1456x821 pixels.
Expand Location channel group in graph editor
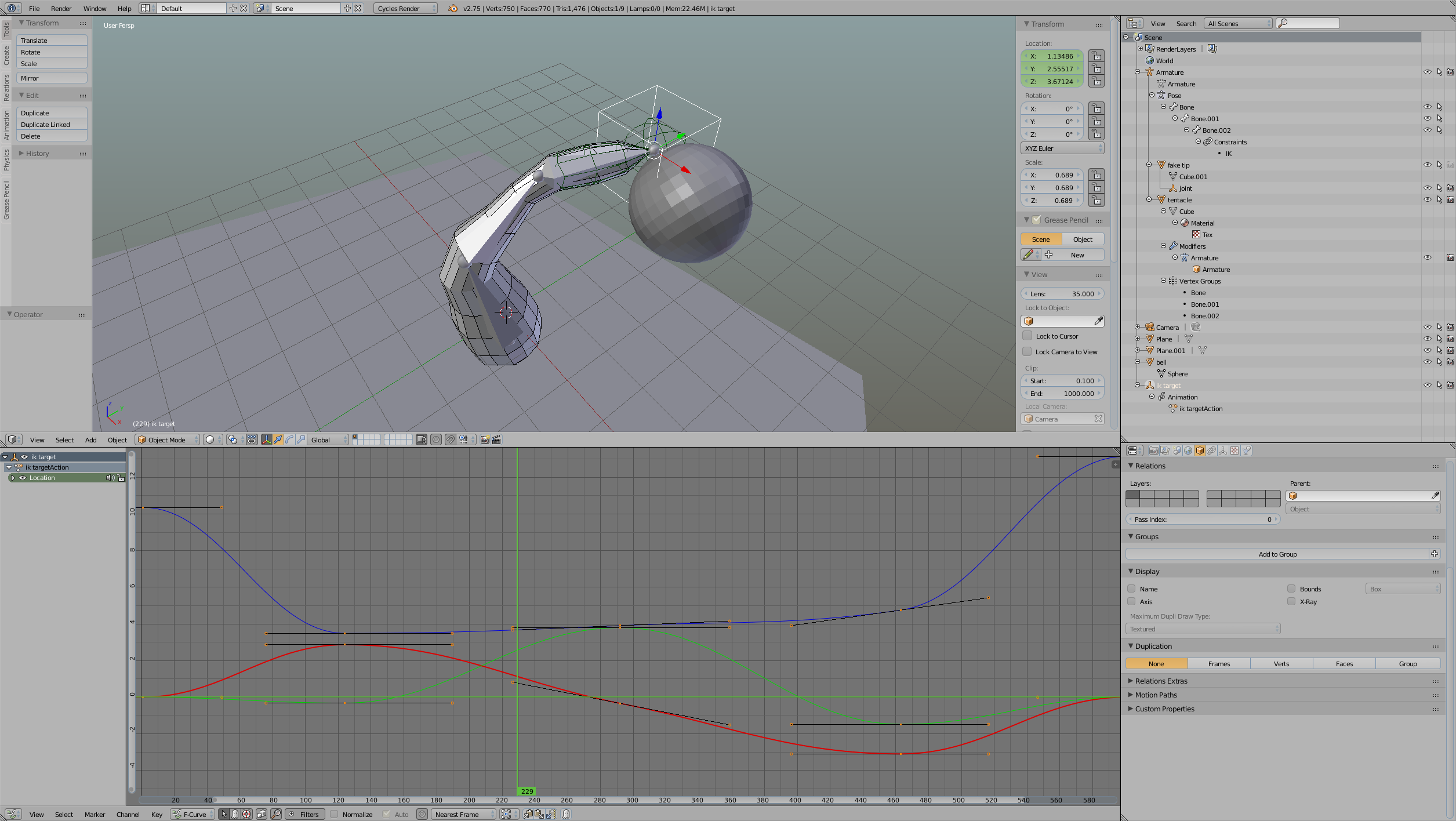pos(13,478)
